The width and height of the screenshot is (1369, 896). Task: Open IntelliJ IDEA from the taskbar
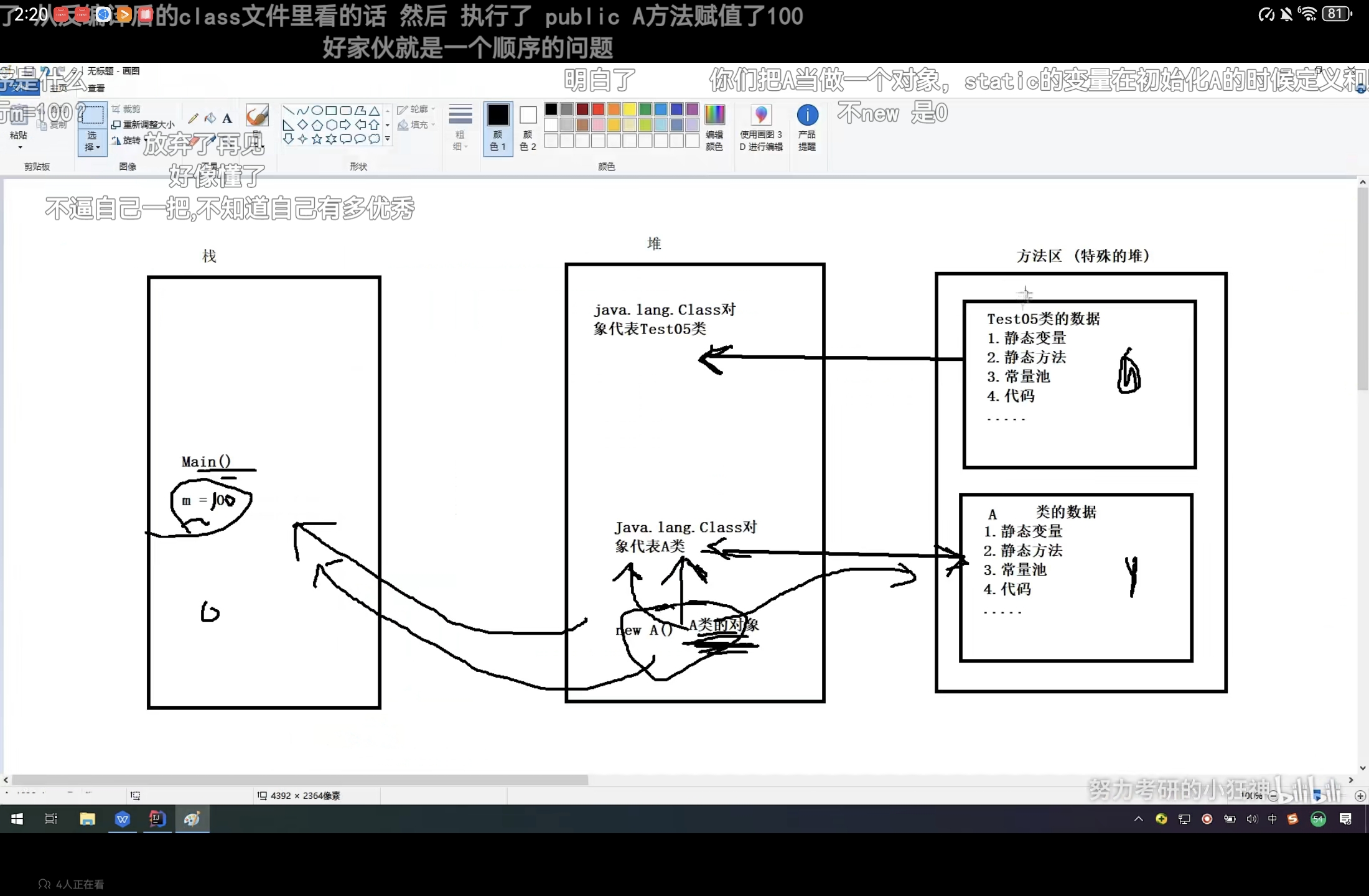click(157, 819)
